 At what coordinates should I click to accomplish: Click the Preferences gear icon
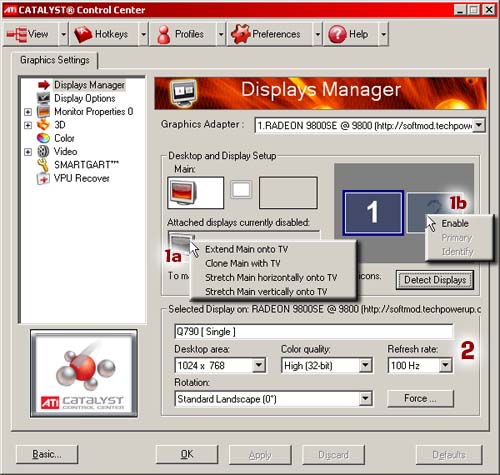[240, 34]
